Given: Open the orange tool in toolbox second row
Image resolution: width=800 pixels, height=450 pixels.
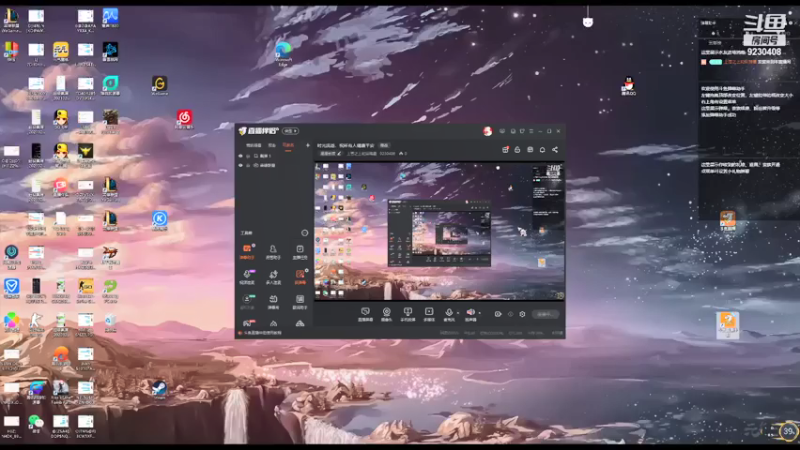Looking at the screenshot, I should (299, 277).
